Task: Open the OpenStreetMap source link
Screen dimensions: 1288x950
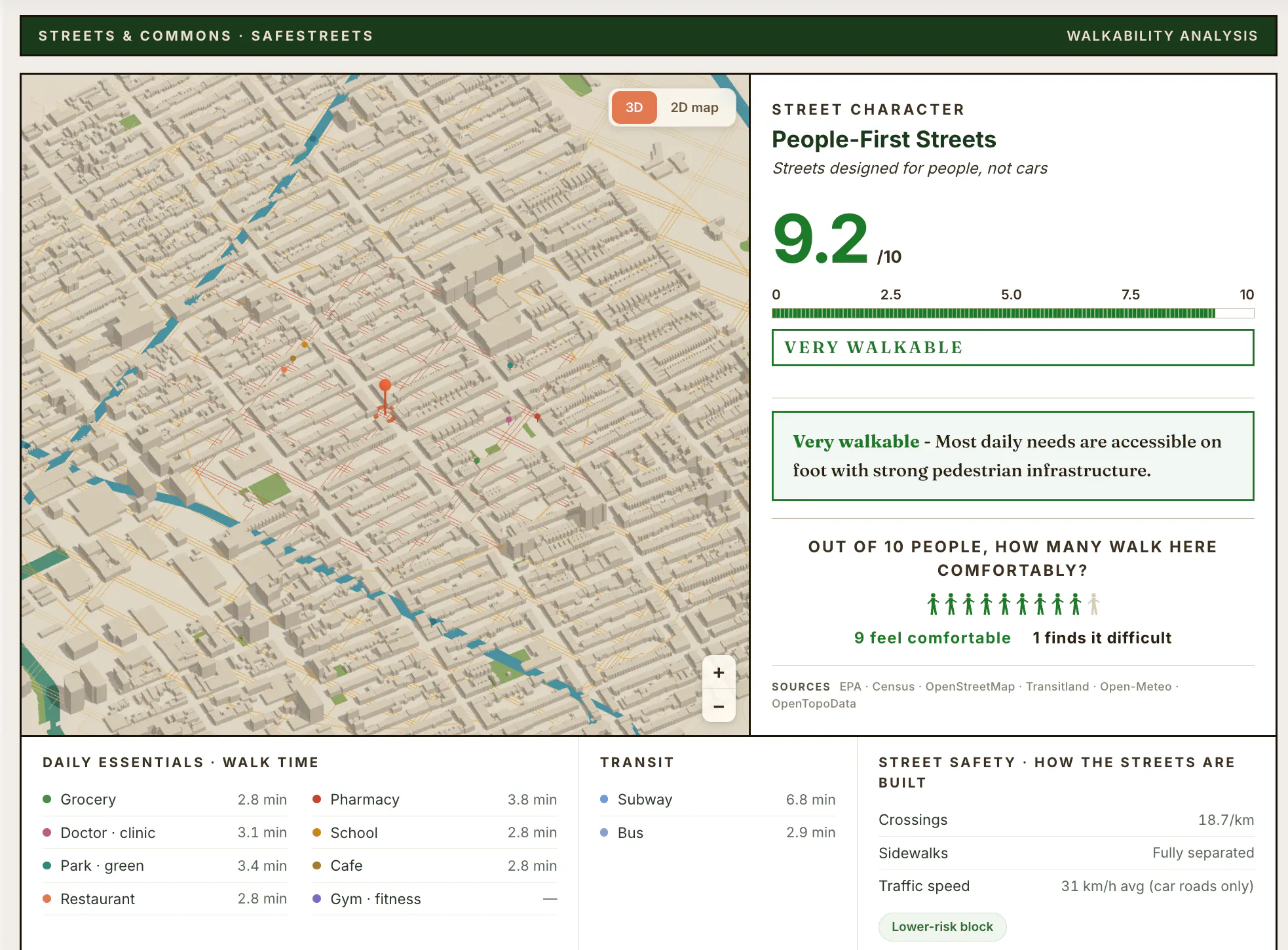Action: [970, 687]
